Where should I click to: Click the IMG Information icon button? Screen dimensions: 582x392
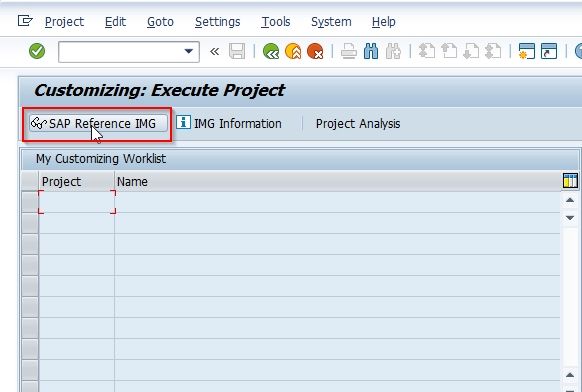[229, 123]
